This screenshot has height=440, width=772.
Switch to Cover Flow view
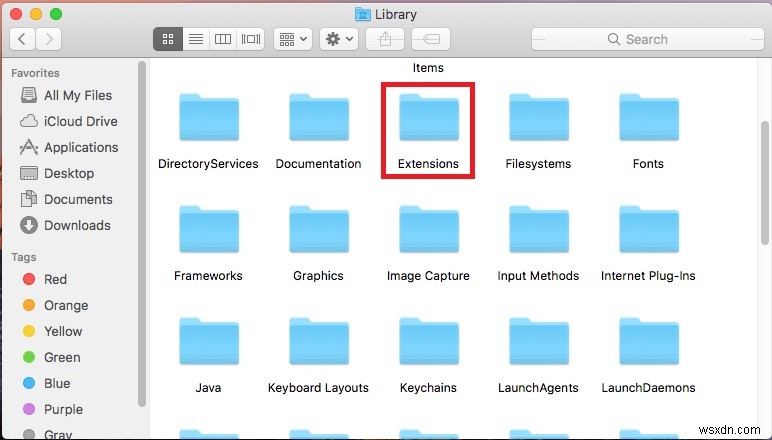pos(251,39)
